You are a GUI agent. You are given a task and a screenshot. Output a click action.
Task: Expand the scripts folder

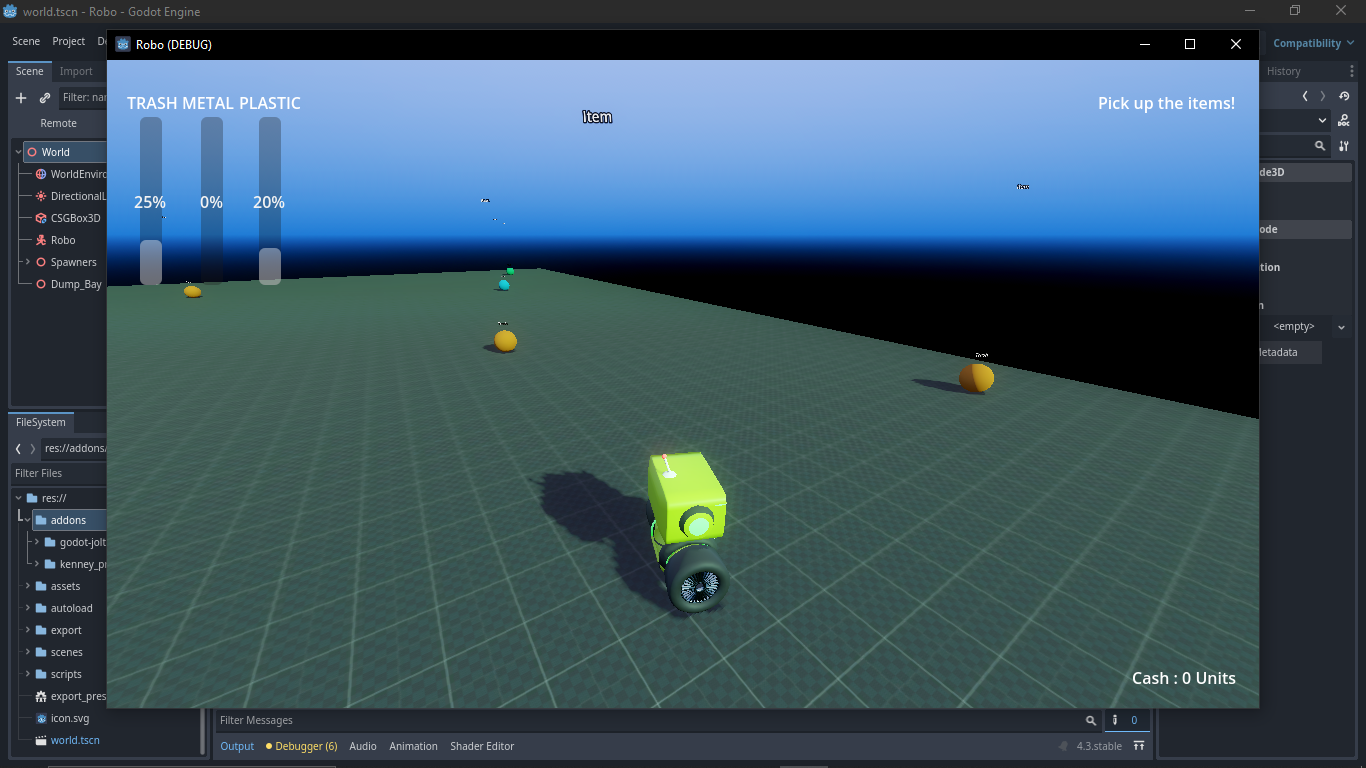28,674
